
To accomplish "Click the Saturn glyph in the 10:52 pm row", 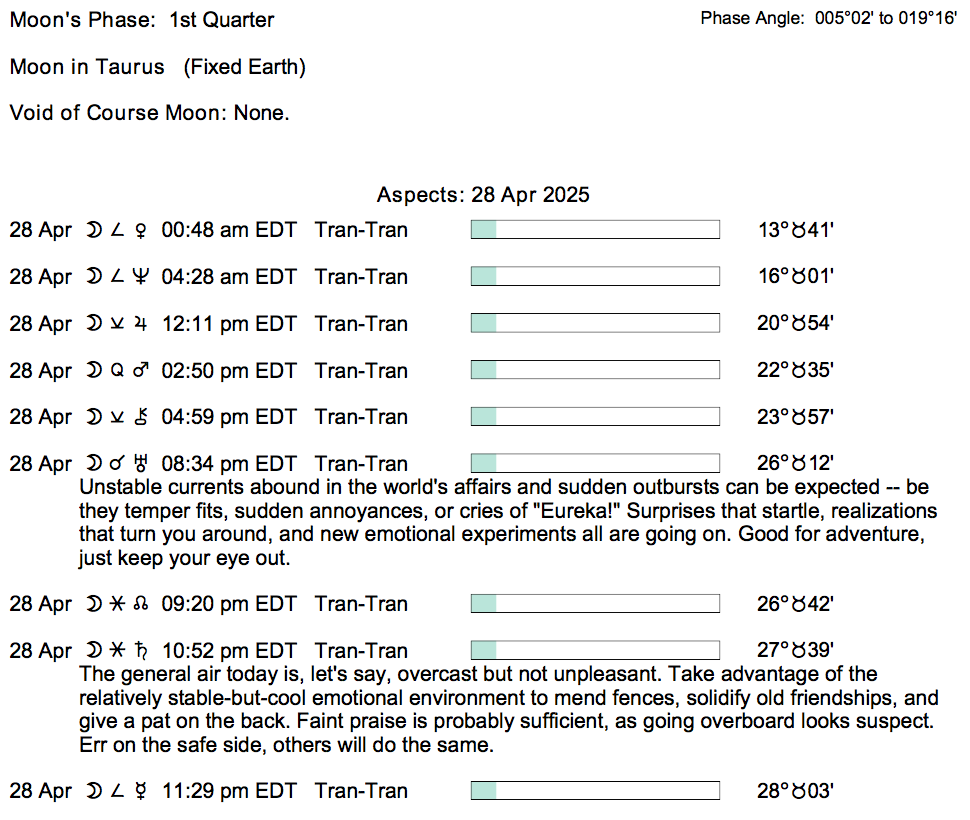I will tap(140, 651).
